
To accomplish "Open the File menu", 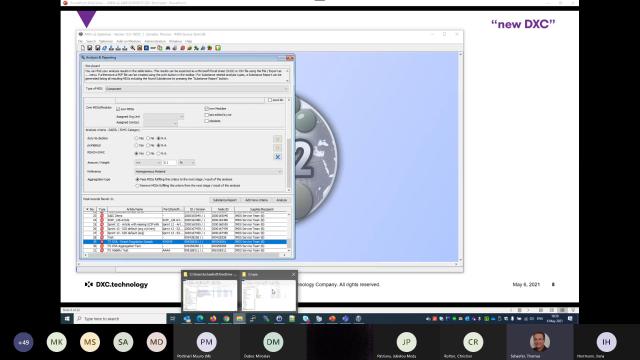I will (x=80, y=41).
